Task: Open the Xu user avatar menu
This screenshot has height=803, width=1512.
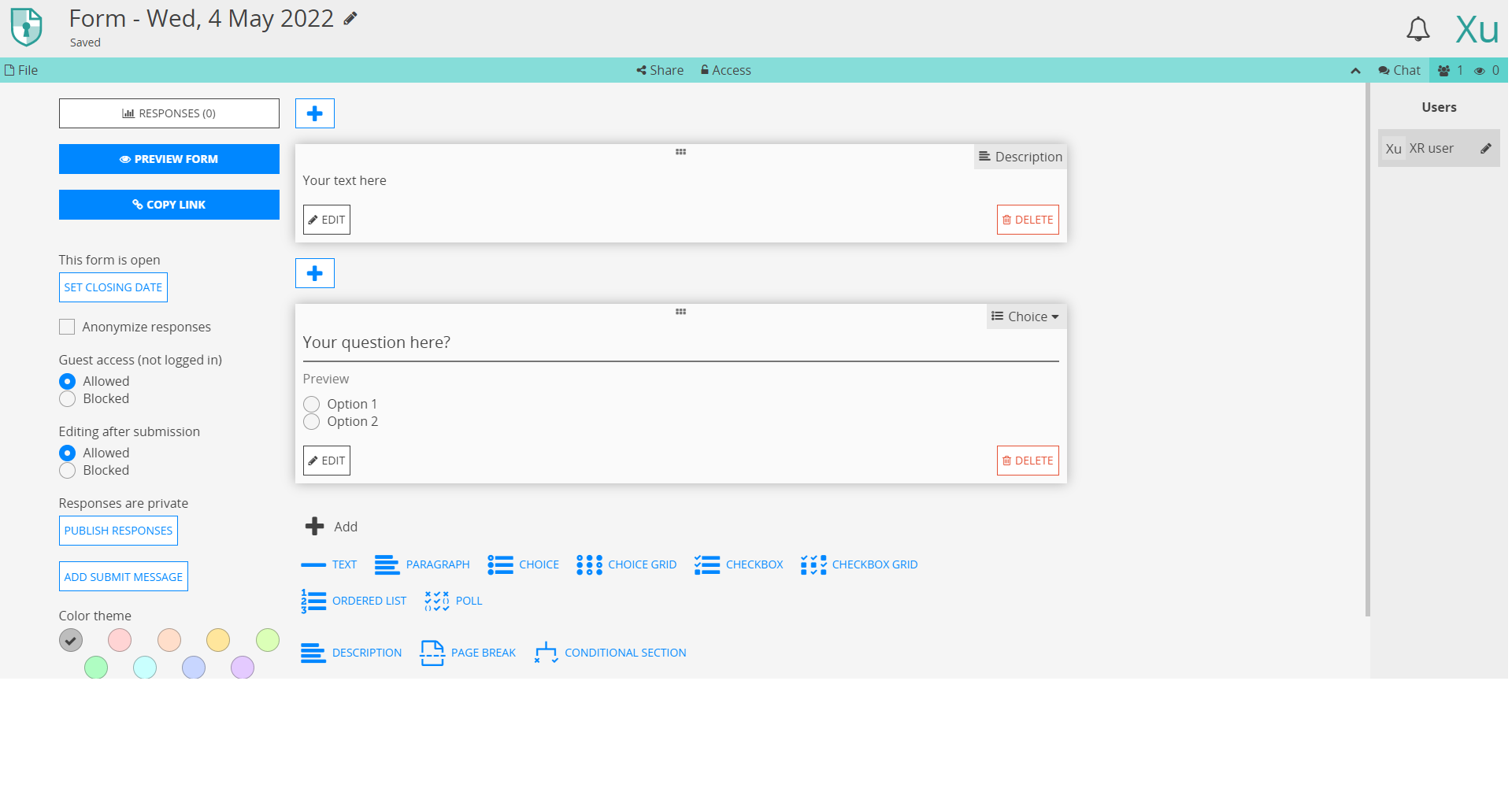Action: (x=1477, y=29)
